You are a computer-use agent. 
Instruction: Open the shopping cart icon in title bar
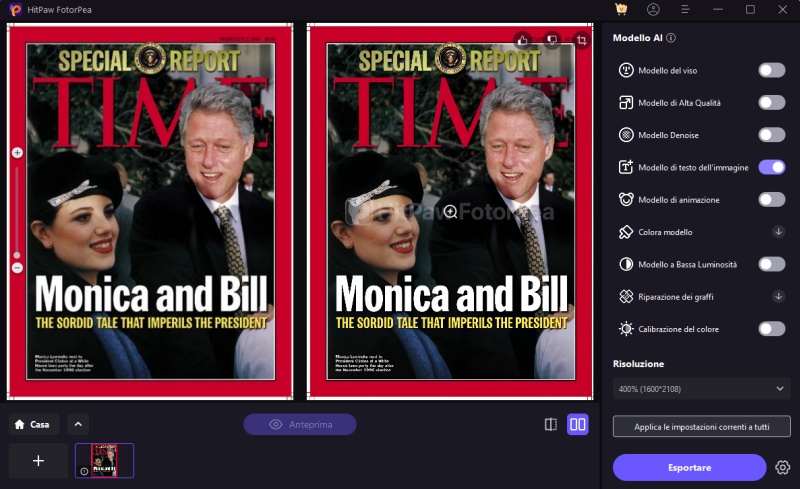click(621, 9)
